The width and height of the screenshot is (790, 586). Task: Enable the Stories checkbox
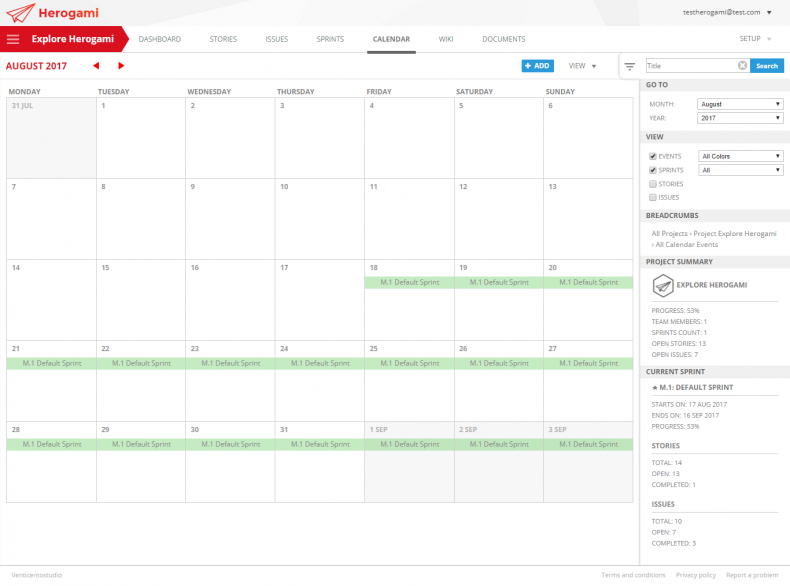point(653,184)
